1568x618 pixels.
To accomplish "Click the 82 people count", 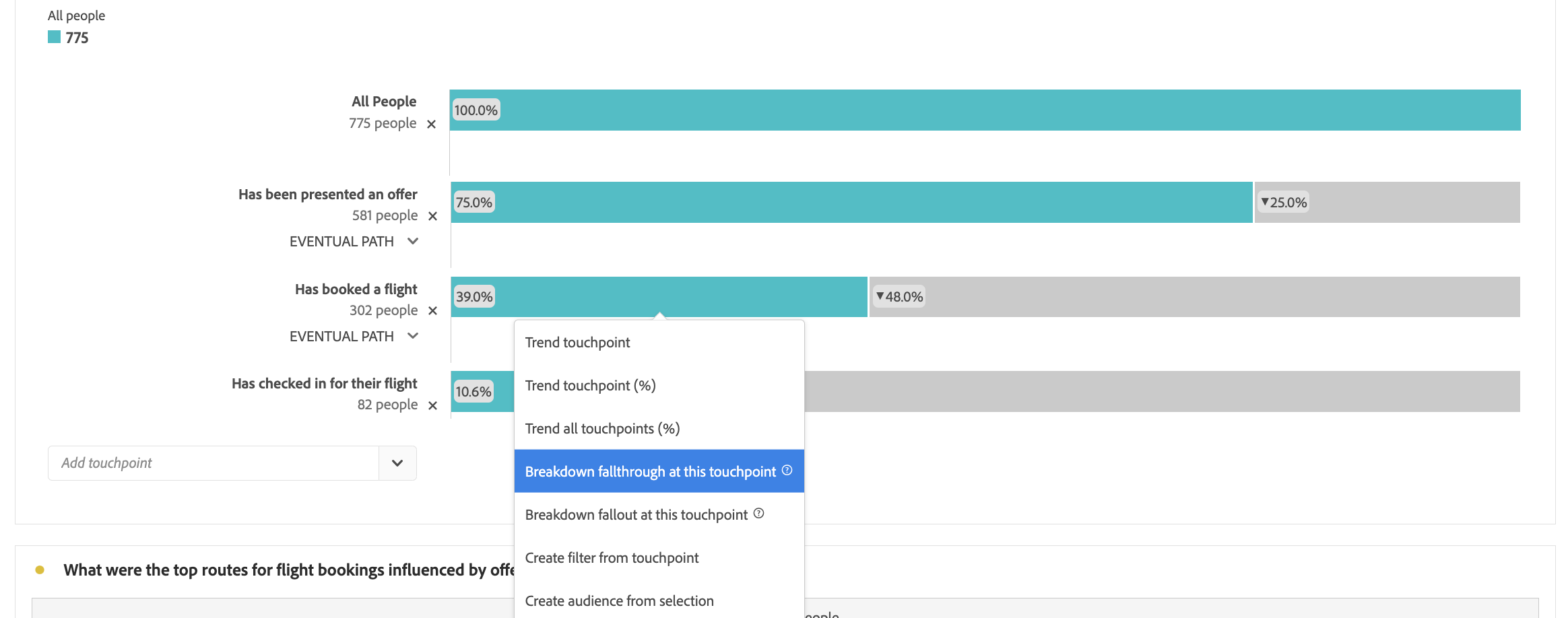I will coord(387,405).
